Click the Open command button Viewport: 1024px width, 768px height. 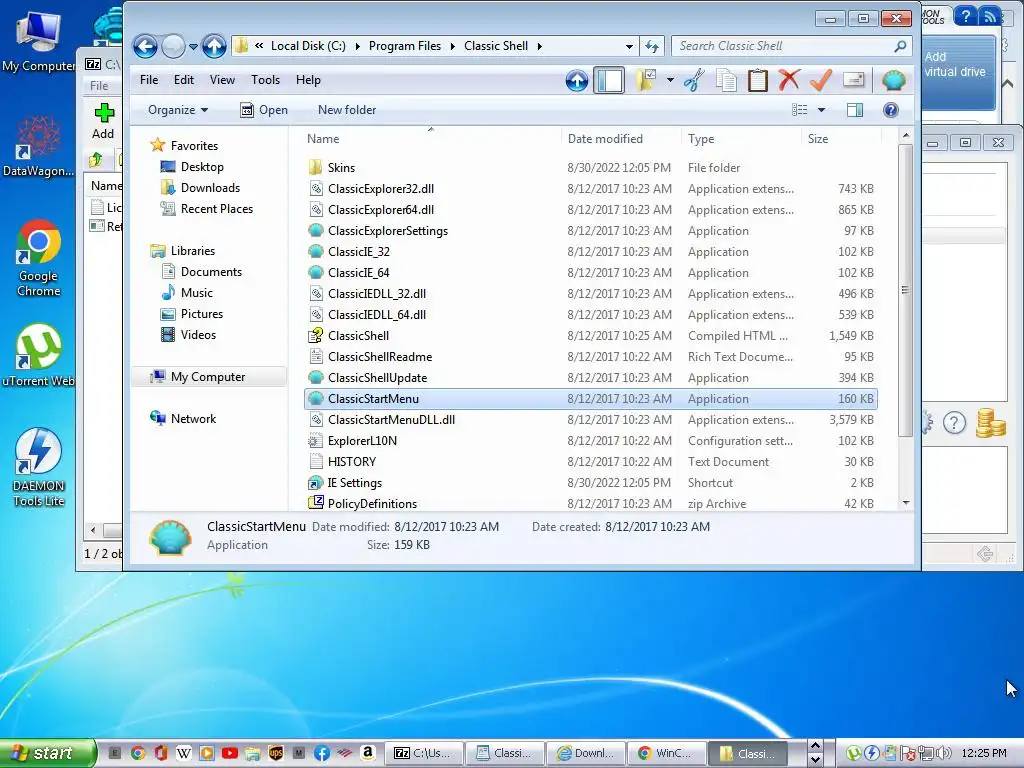(x=264, y=110)
